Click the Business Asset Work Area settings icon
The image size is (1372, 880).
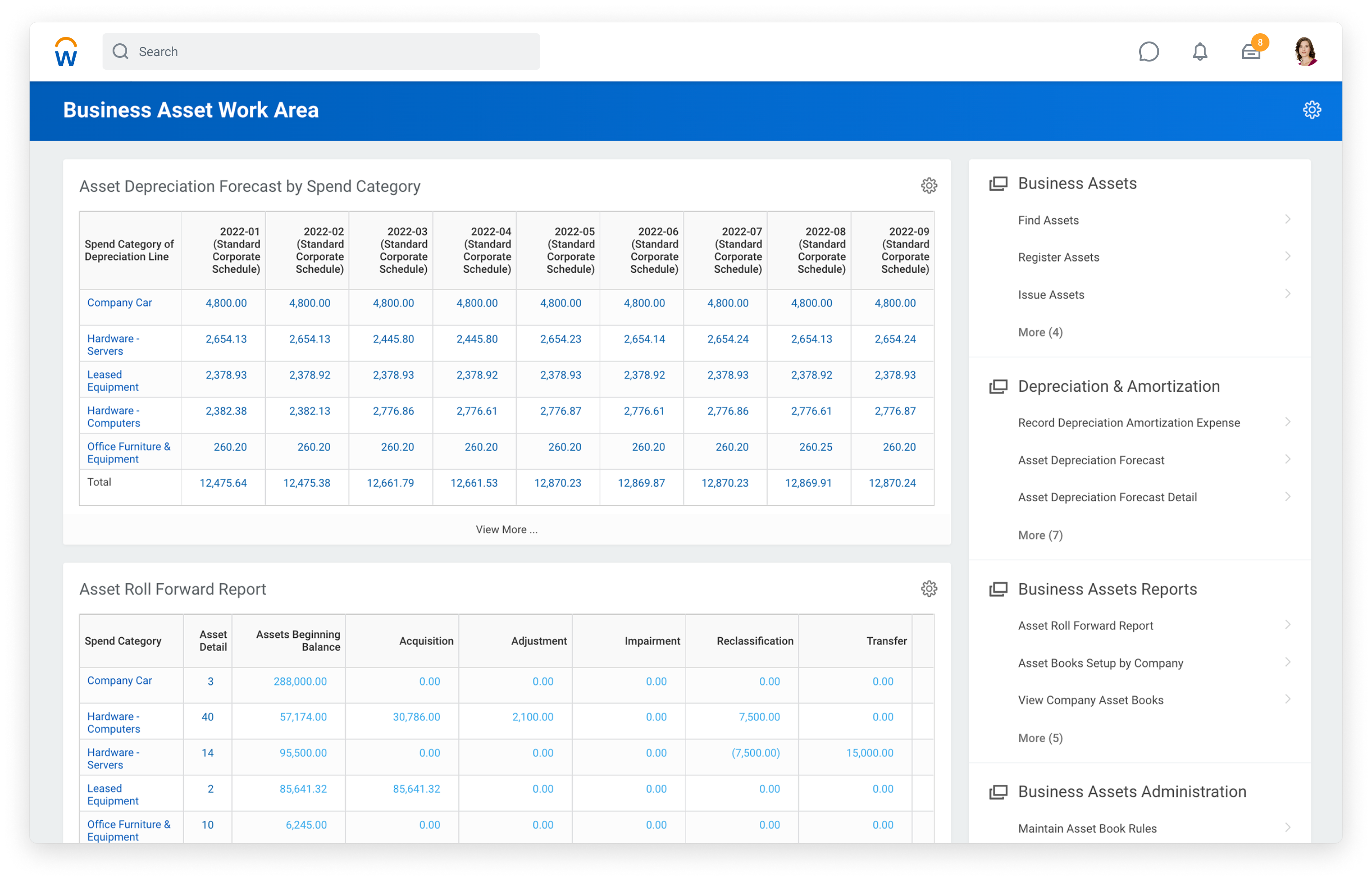click(x=1311, y=109)
